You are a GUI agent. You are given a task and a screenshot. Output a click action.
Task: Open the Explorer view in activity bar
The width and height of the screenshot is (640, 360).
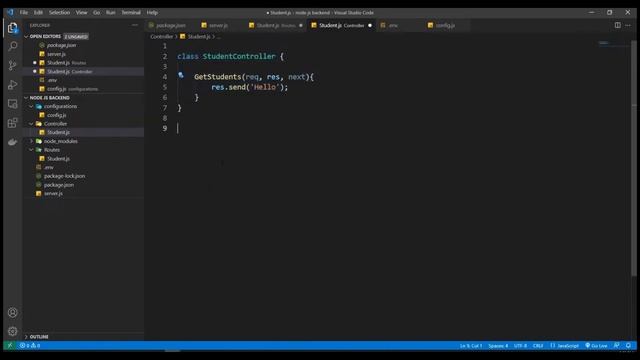[13, 28]
